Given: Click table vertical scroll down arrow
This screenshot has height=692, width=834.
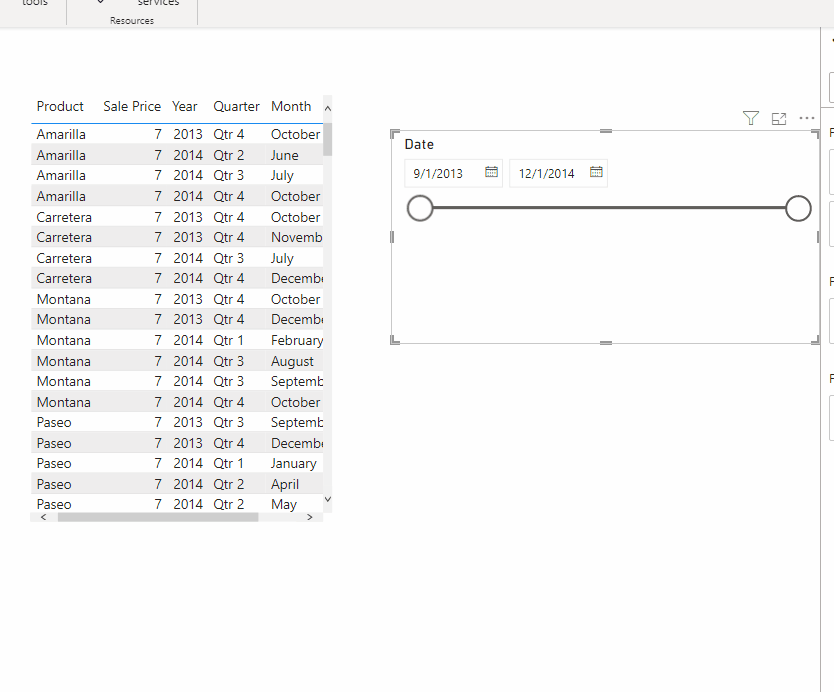Looking at the screenshot, I should 328,499.
